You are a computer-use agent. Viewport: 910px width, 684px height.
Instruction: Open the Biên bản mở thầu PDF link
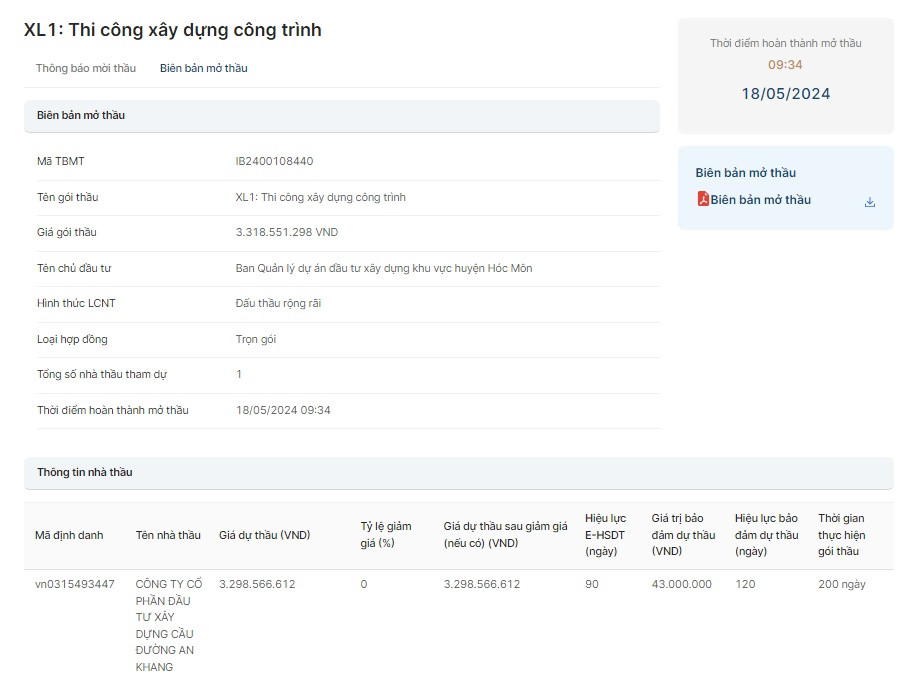coord(760,200)
